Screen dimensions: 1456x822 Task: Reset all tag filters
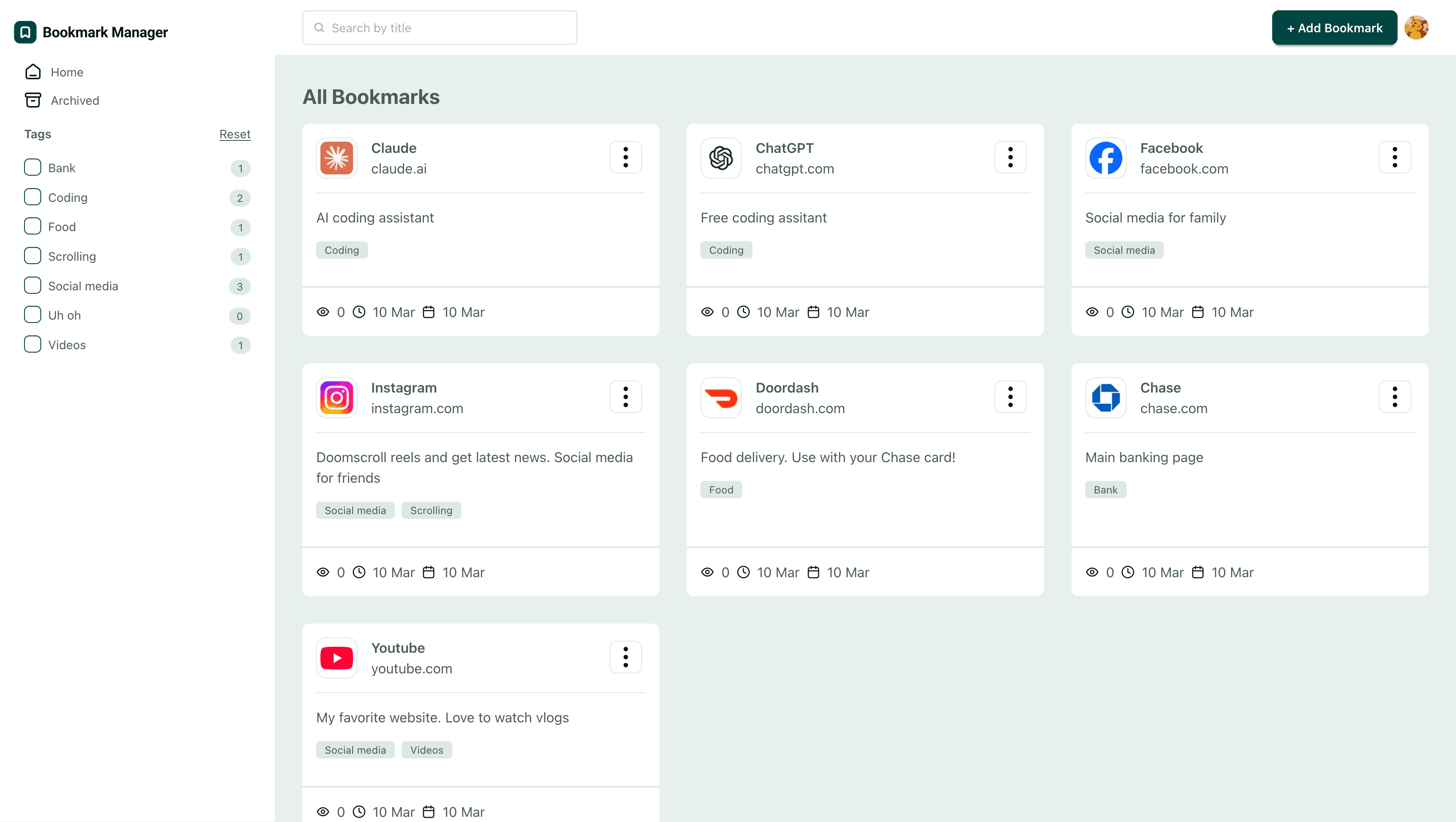pos(235,134)
